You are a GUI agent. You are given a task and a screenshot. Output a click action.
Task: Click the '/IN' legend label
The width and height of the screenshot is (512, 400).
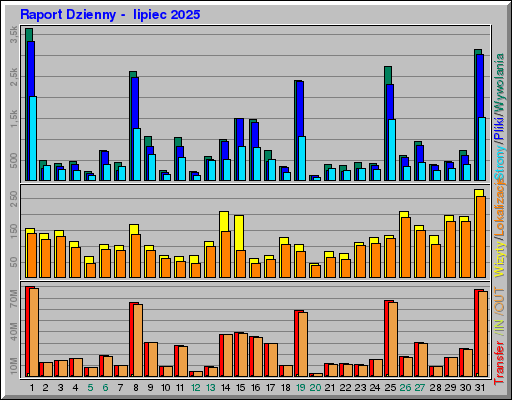(x=499, y=327)
